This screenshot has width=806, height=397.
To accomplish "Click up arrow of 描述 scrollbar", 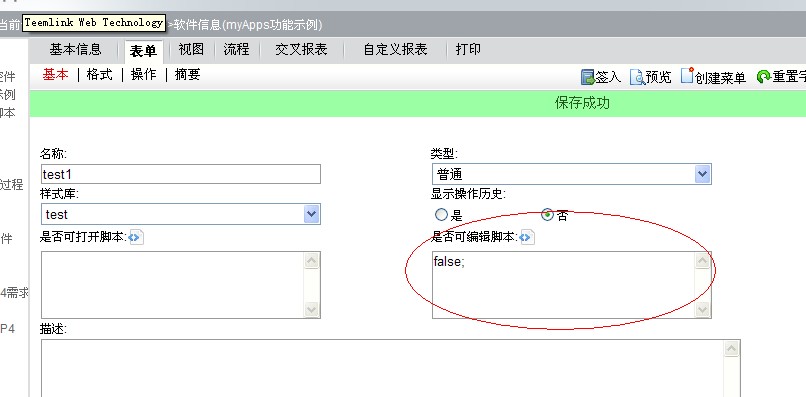I will 731,349.
